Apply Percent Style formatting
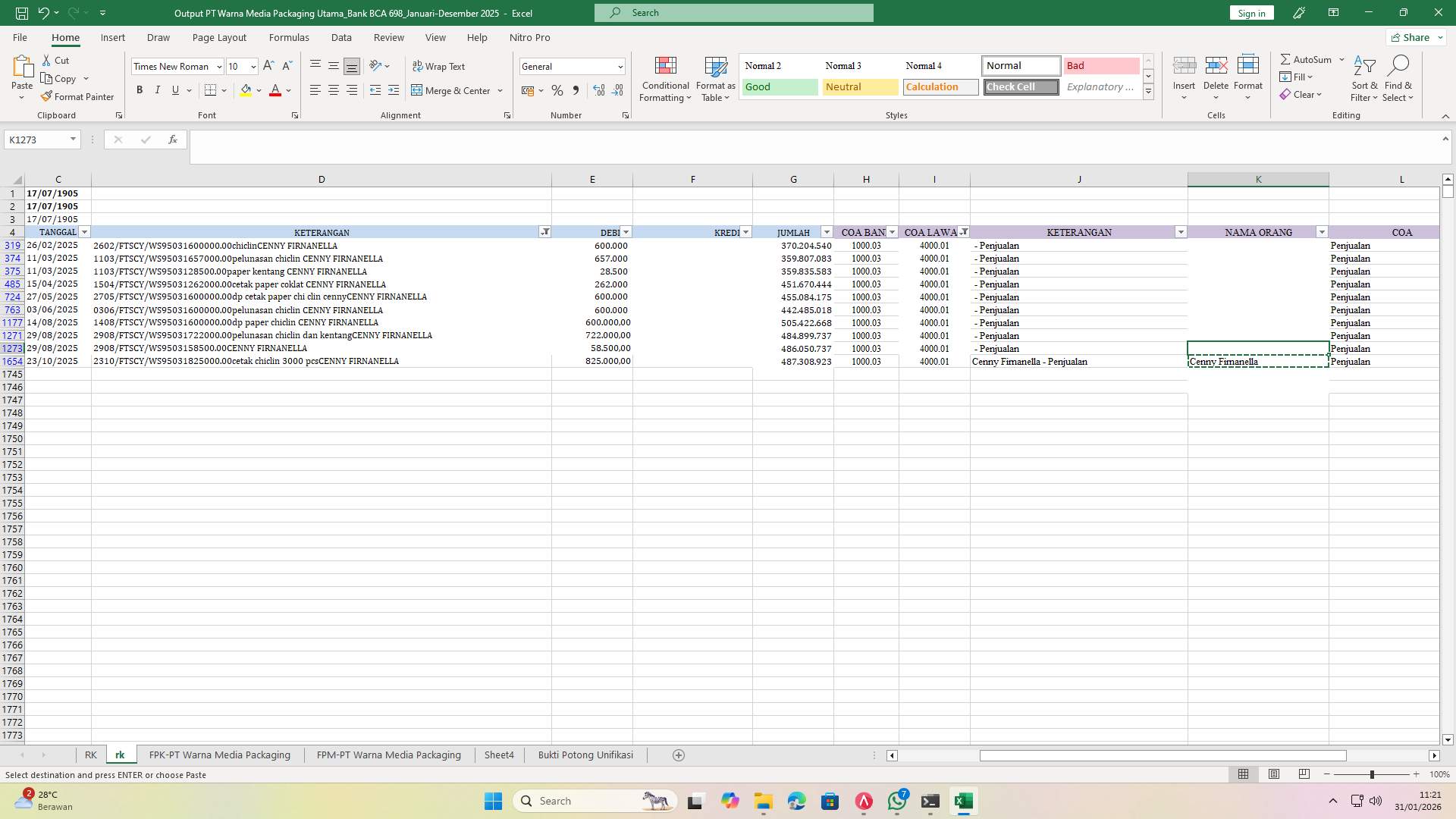The width and height of the screenshot is (1456, 819). pyautogui.click(x=557, y=90)
